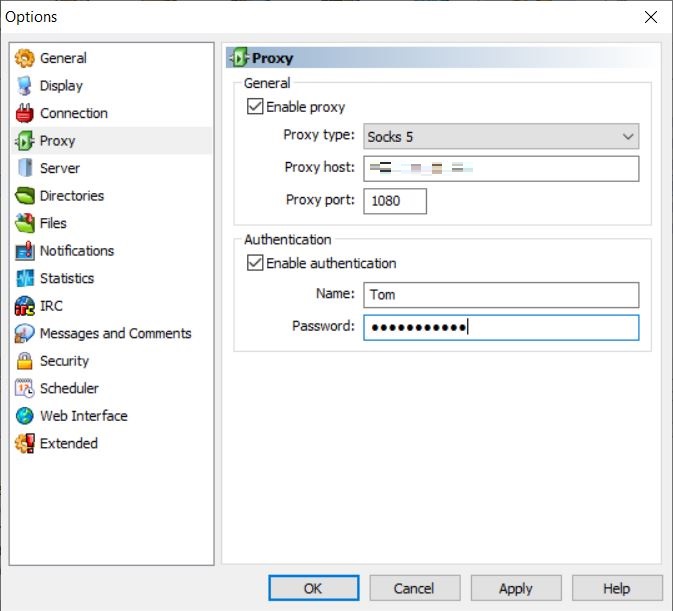This screenshot has width=673, height=611.
Task: Expand the Proxy type dropdown
Action: tap(500, 136)
